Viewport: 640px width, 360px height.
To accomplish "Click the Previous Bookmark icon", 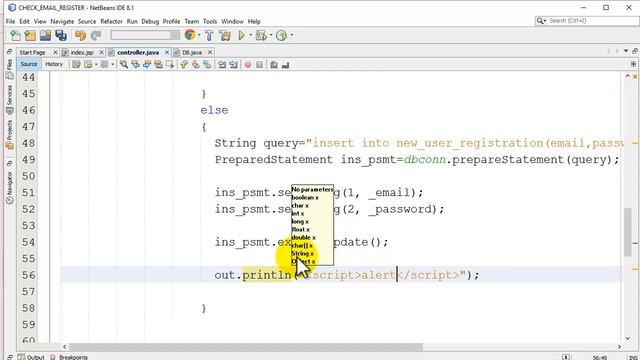I will [x=184, y=64].
